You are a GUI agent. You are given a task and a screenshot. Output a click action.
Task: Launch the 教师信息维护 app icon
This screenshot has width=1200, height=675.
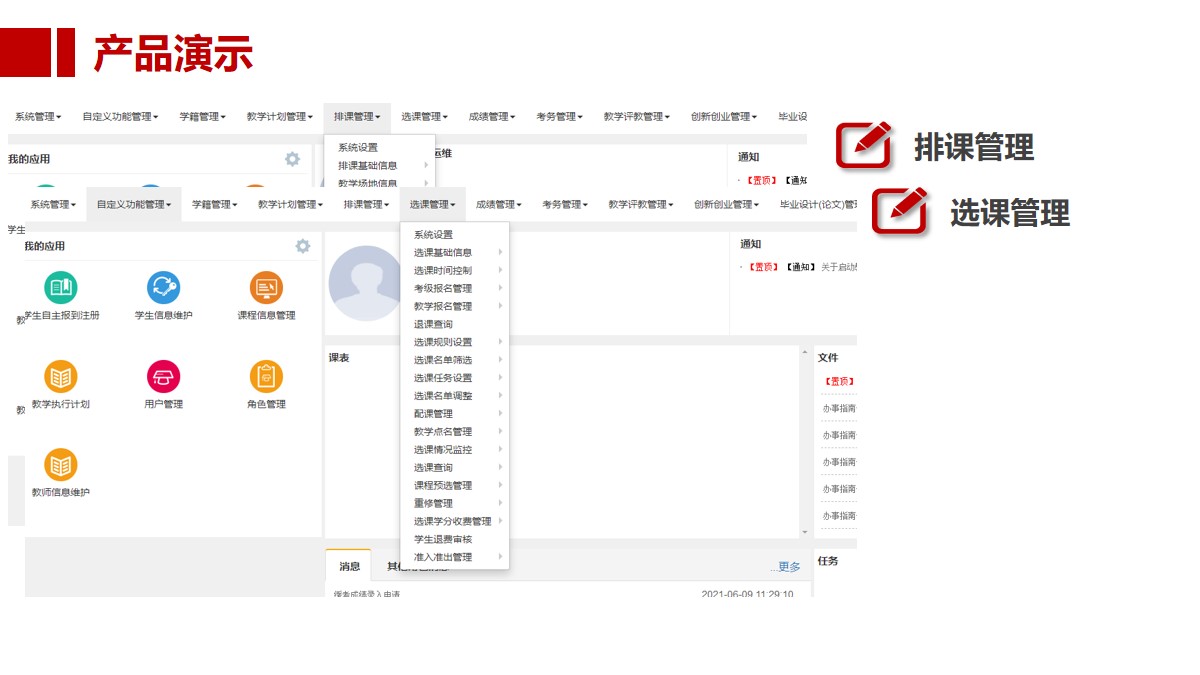click(x=60, y=465)
